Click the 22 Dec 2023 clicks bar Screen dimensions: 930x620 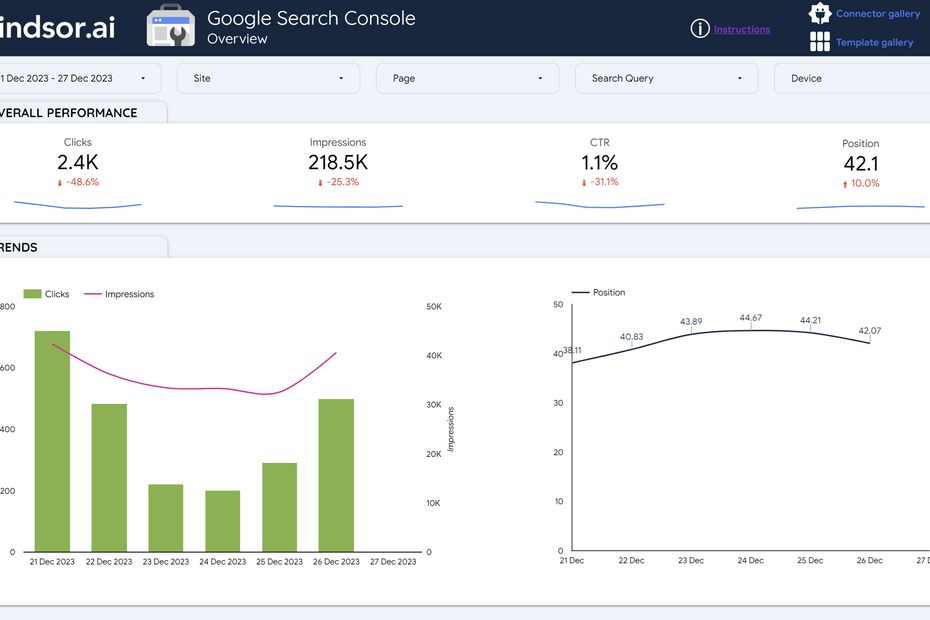pos(109,478)
